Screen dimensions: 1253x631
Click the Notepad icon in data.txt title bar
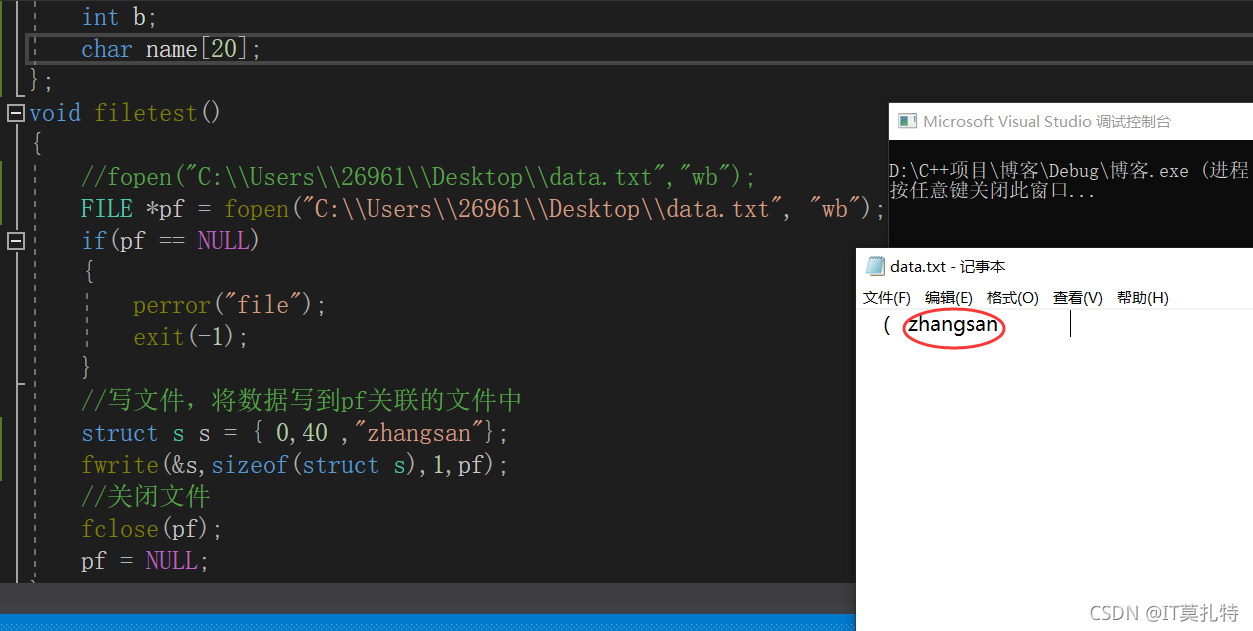pos(875,266)
